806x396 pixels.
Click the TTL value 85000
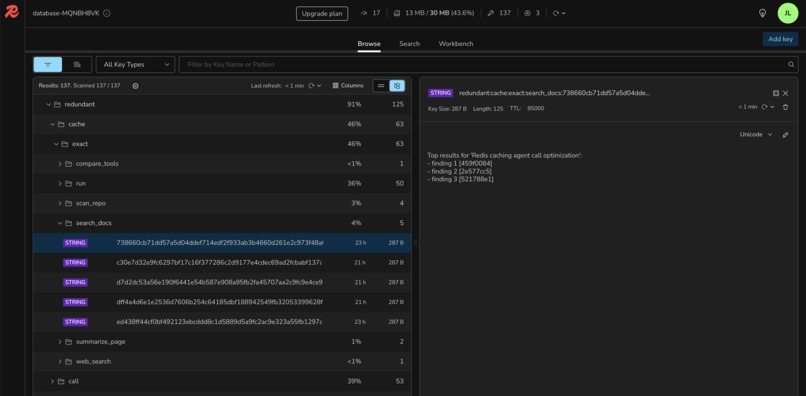point(536,109)
